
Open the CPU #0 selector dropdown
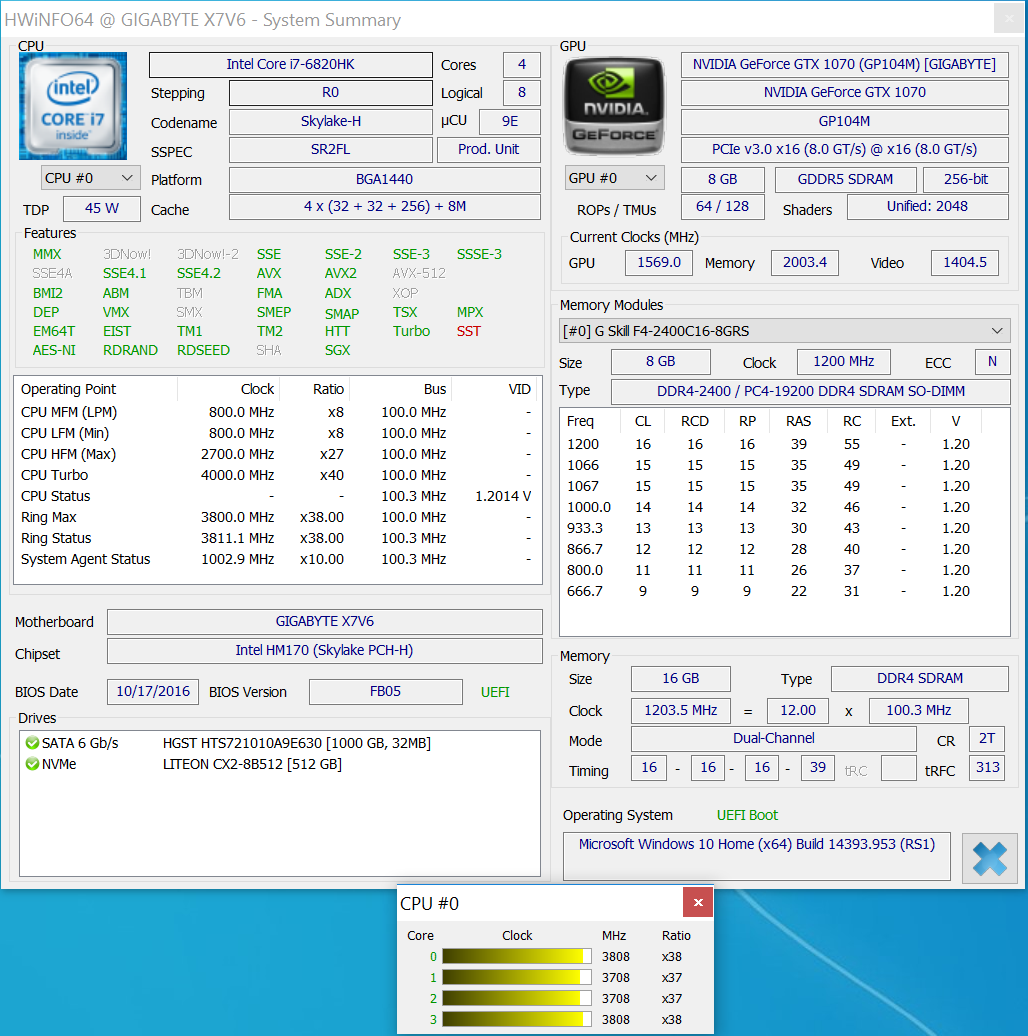click(x=90, y=178)
